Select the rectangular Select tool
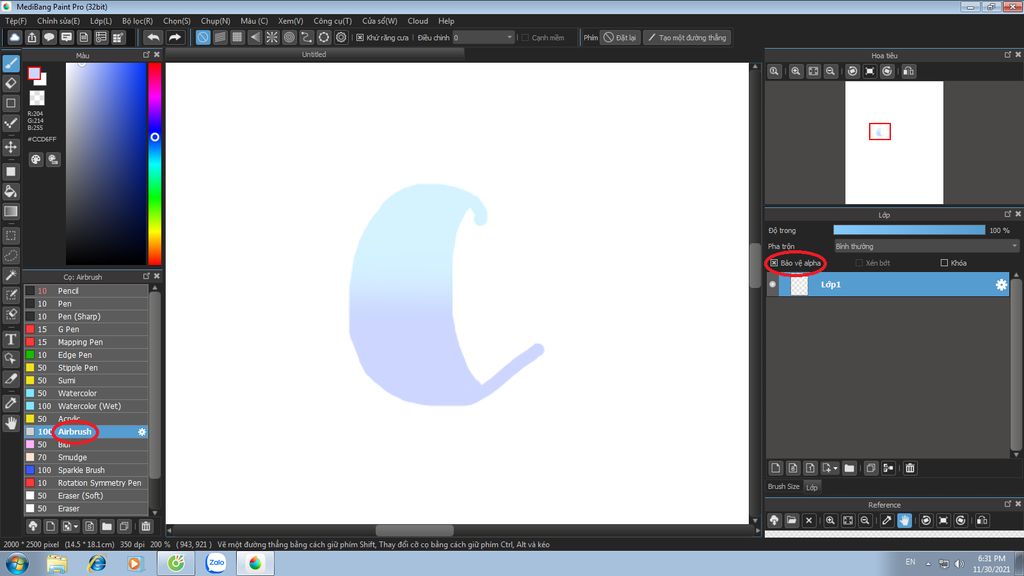The width and height of the screenshot is (1024, 576). 11,235
